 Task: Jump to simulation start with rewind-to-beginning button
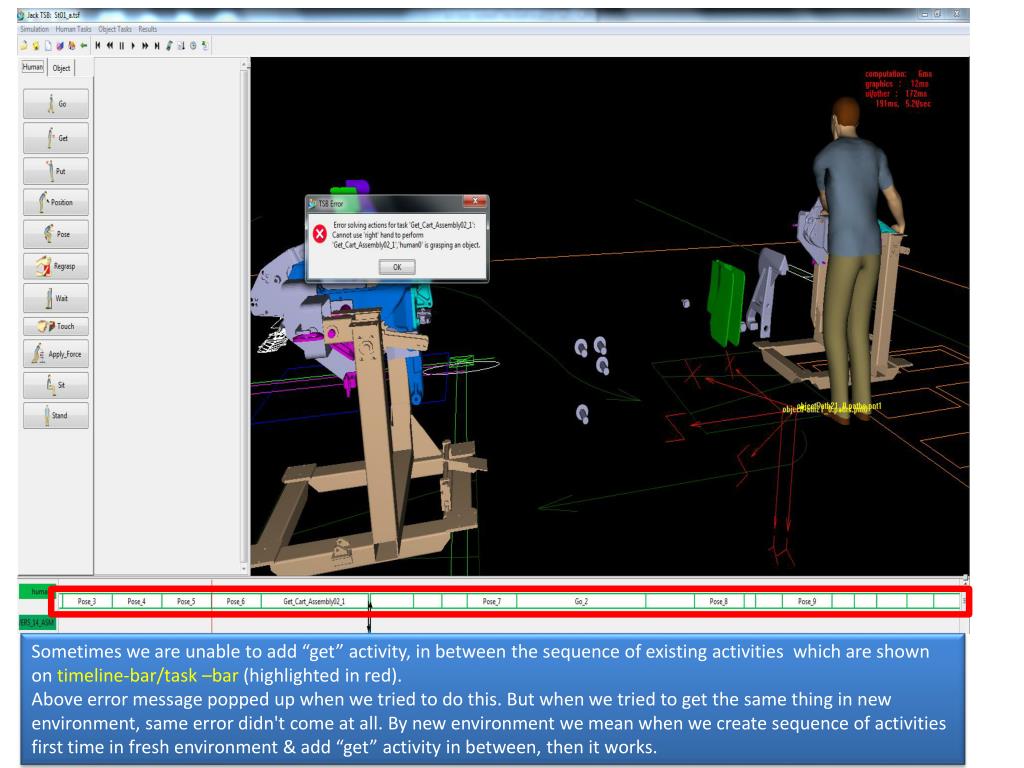point(97,46)
